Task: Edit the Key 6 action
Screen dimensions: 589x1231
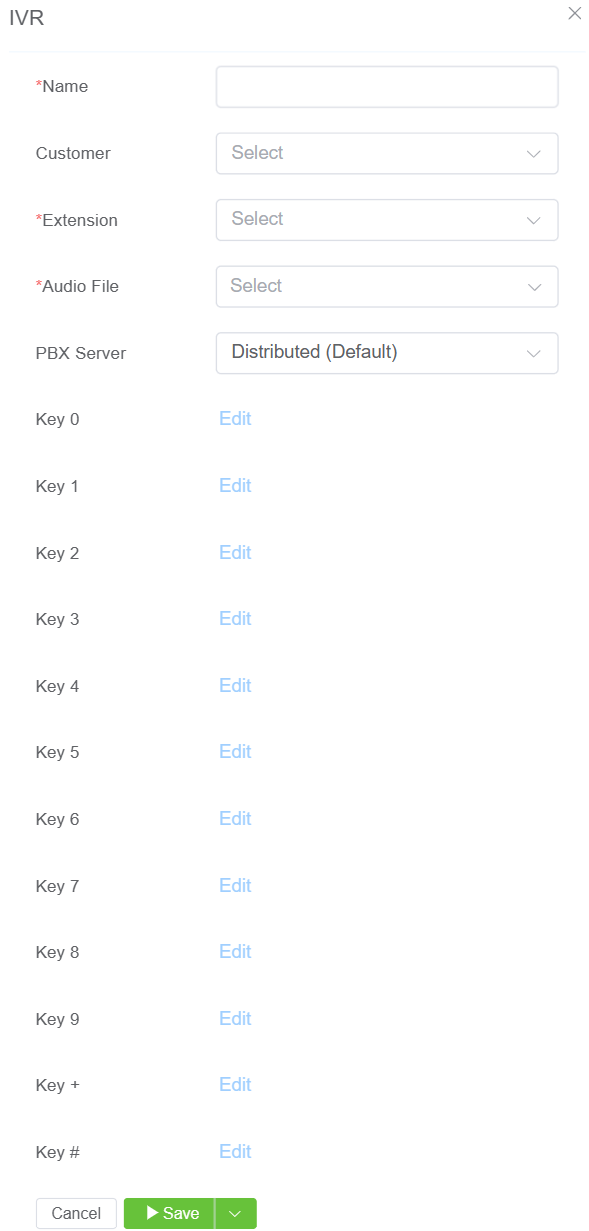Action: (235, 819)
